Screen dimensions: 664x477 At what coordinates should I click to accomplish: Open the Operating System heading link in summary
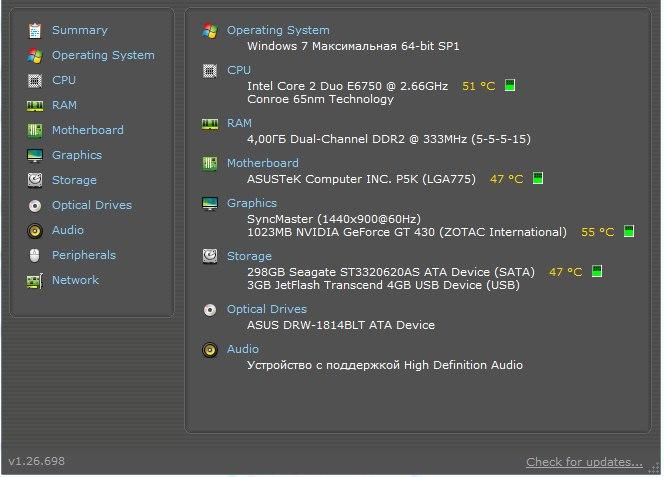[278, 30]
